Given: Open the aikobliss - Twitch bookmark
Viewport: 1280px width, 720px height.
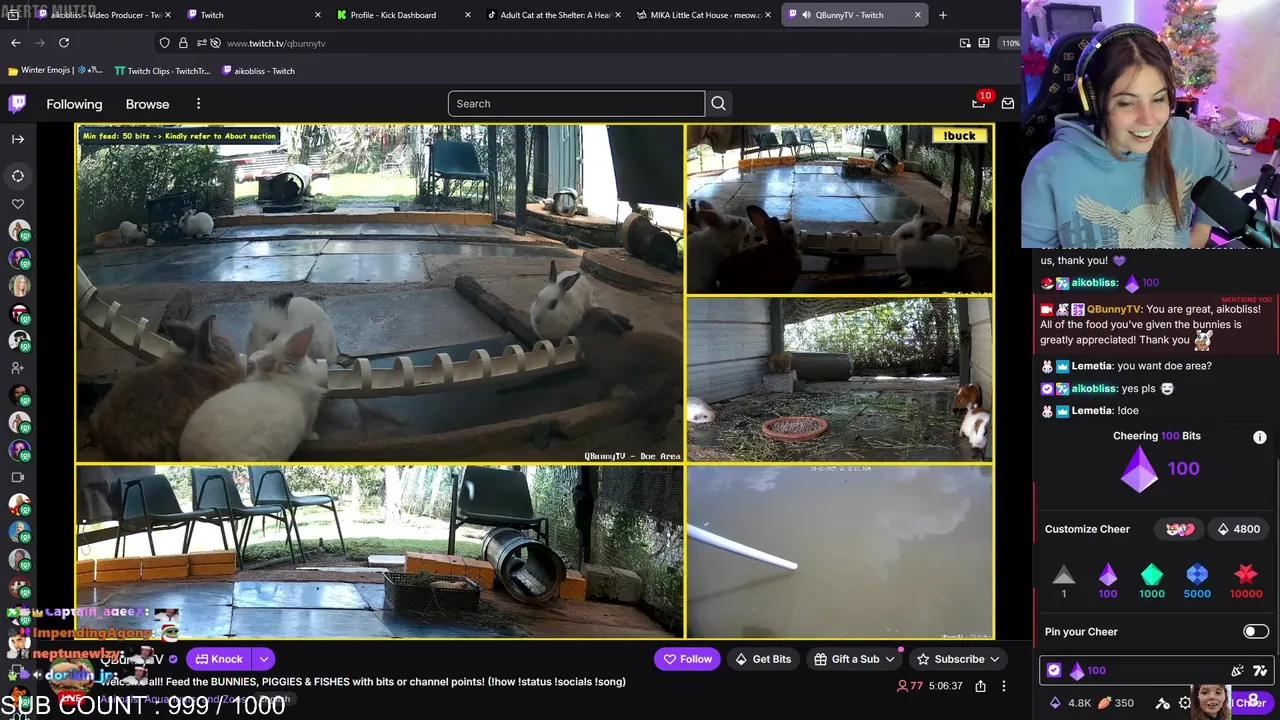Looking at the screenshot, I should click(257, 71).
